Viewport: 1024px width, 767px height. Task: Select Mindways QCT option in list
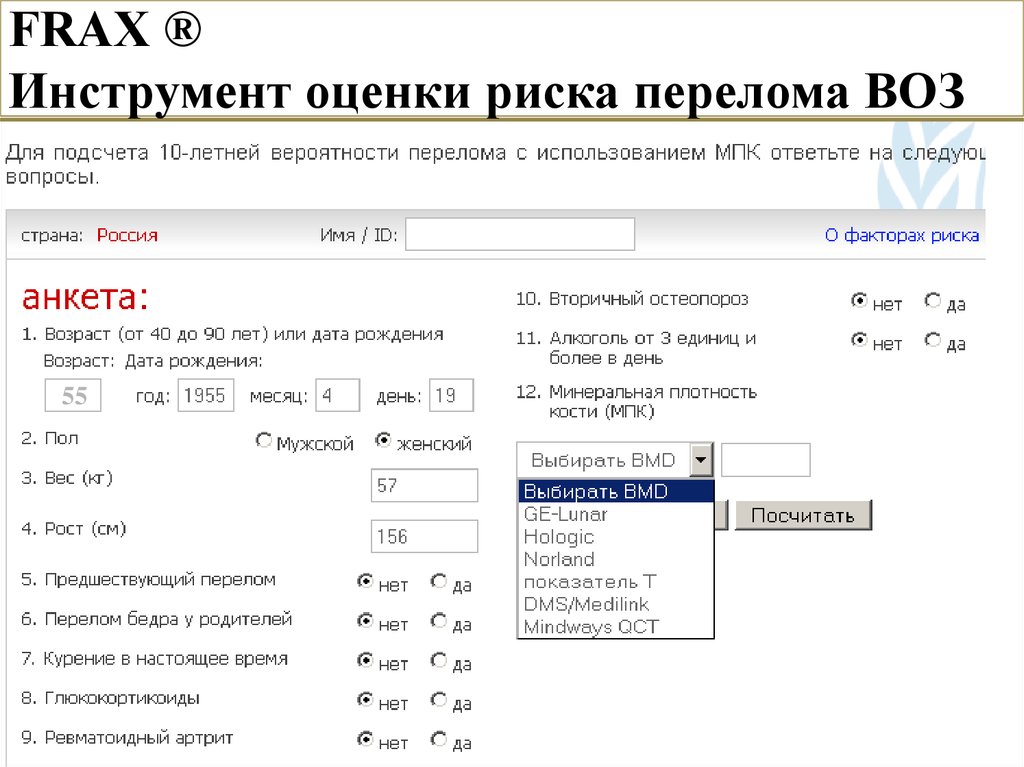591,627
